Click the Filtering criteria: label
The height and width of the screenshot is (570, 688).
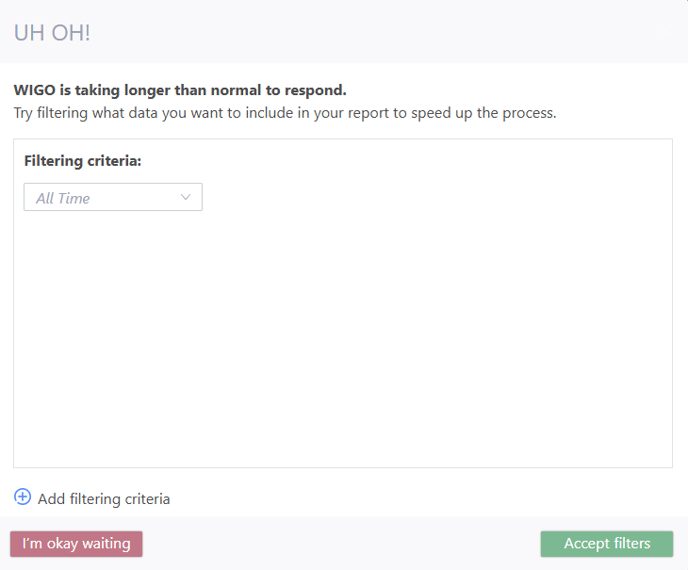point(82,161)
